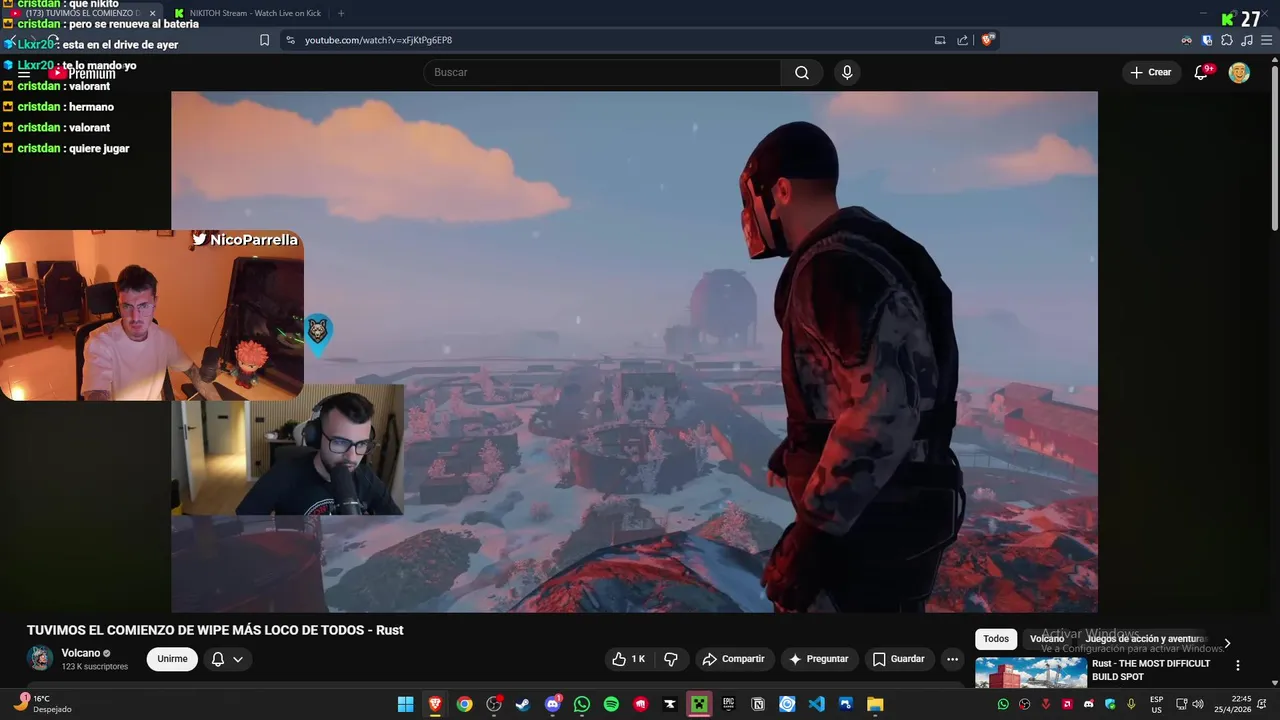Image resolution: width=1280 pixels, height=720 pixels.
Task: Like the video with thumbs up
Action: coord(629,659)
